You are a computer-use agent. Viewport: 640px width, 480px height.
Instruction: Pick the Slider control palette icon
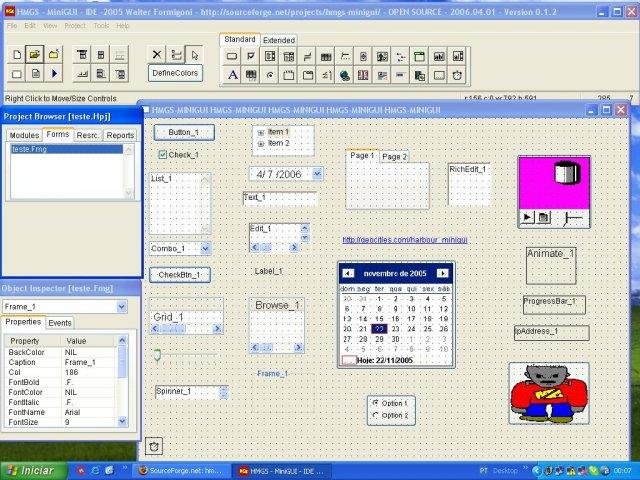[344, 56]
